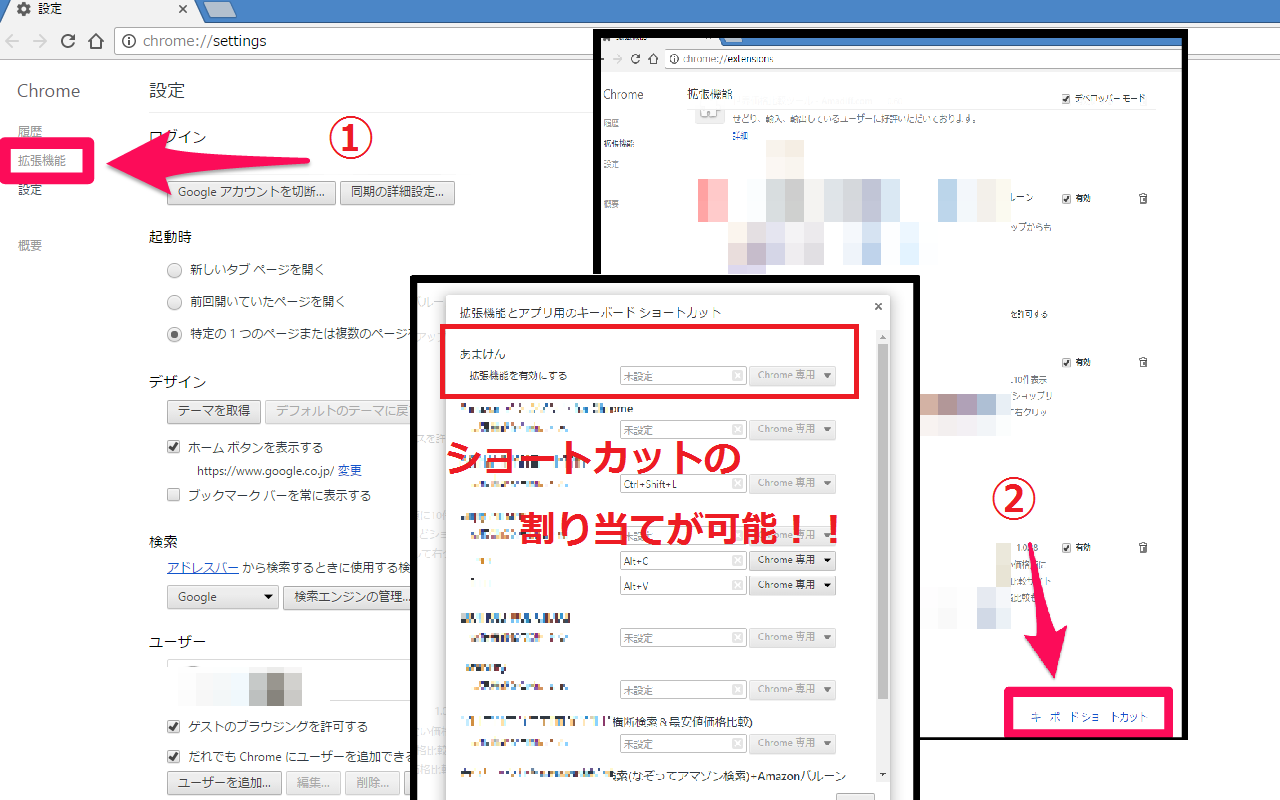Clear the Alt+V shortcut with its x
1280x800 pixels.
click(737, 585)
